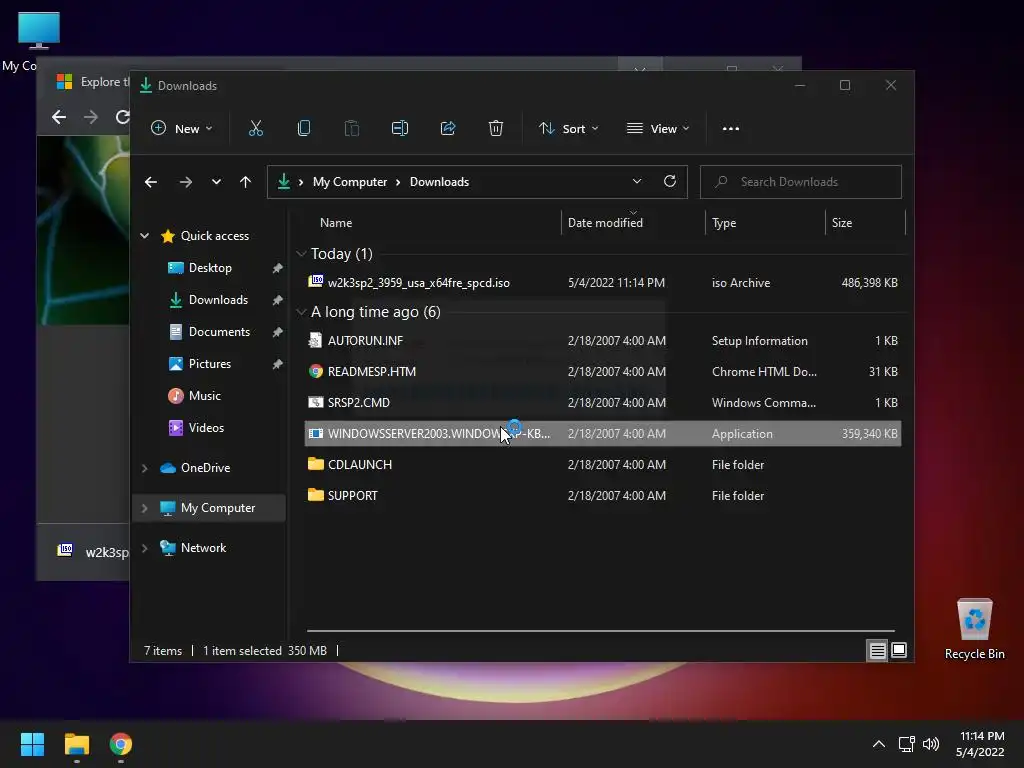Collapse the A long time ago group
1024x768 pixels.
pos(301,312)
